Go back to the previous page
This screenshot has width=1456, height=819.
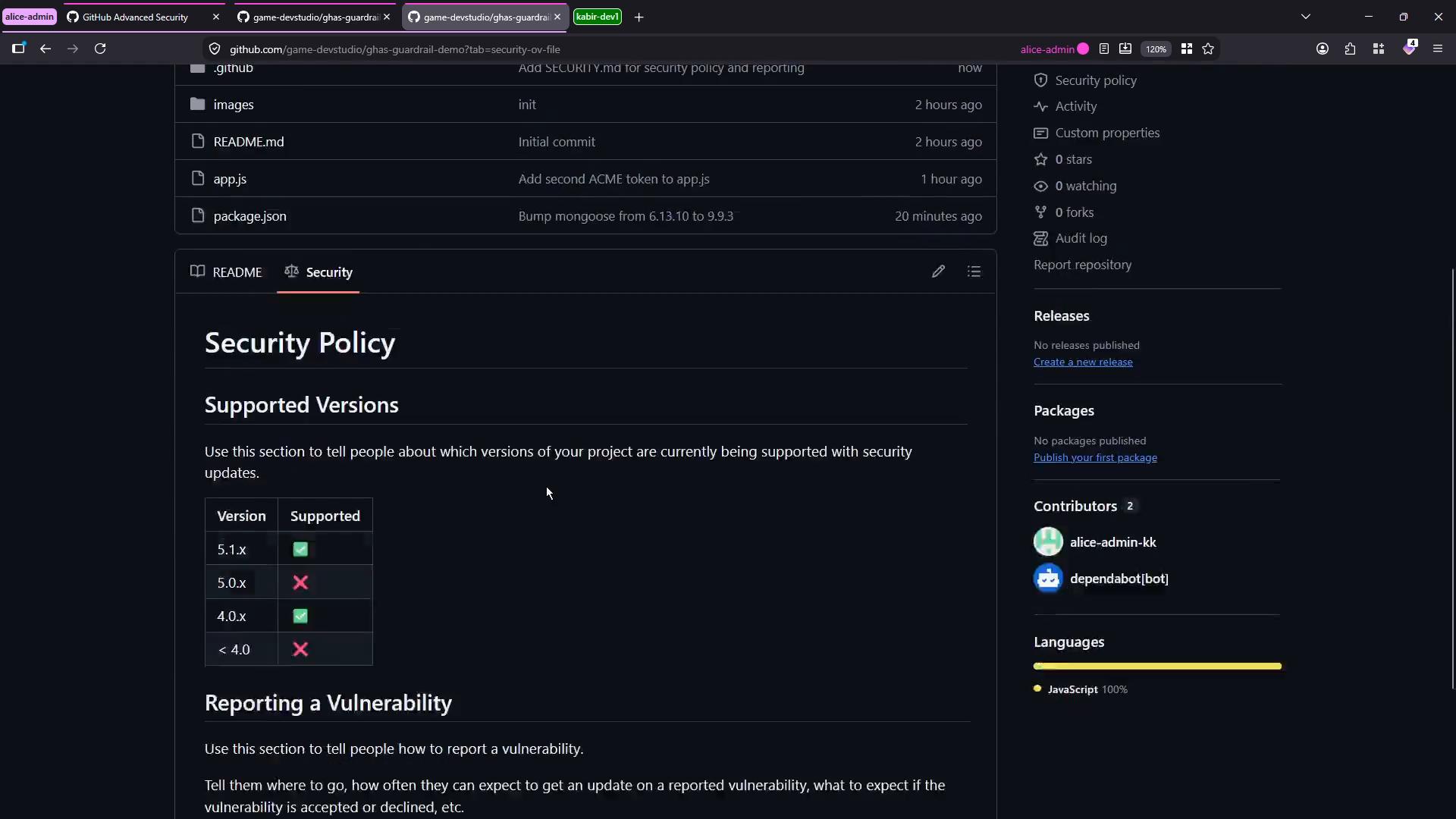pyautogui.click(x=45, y=49)
